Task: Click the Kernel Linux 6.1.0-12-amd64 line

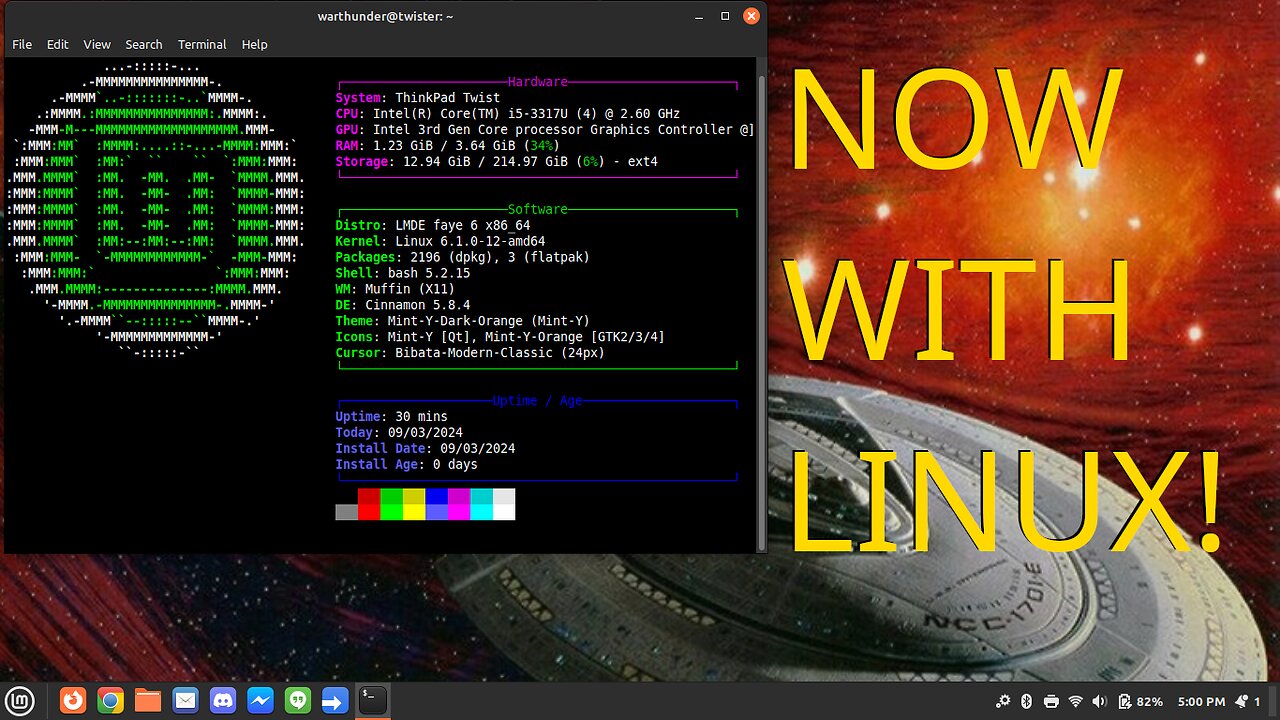Action: [440, 241]
